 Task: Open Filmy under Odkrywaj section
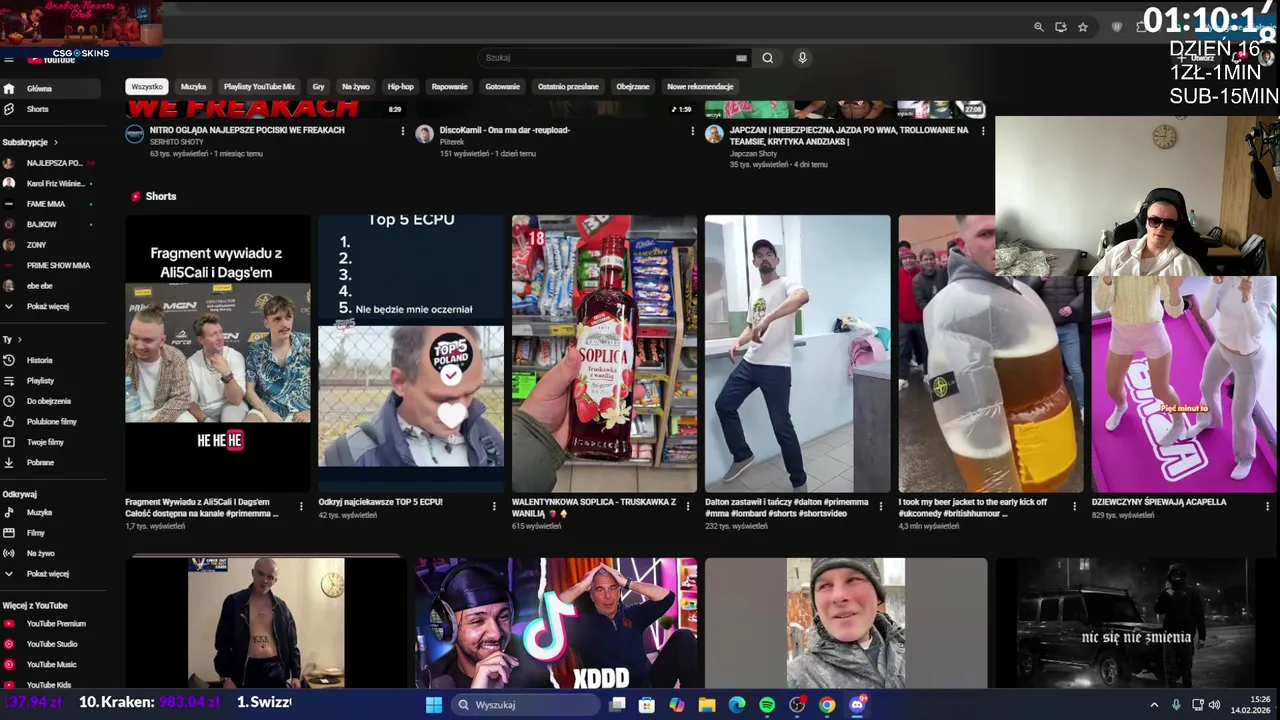click(x=50, y=533)
